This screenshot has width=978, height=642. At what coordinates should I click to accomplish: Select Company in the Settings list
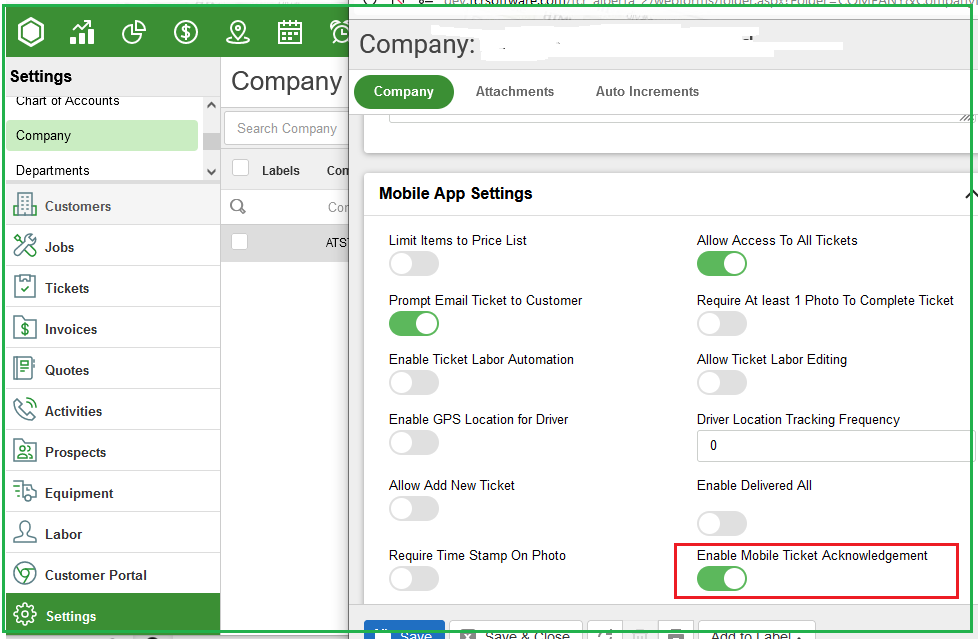point(102,135)
